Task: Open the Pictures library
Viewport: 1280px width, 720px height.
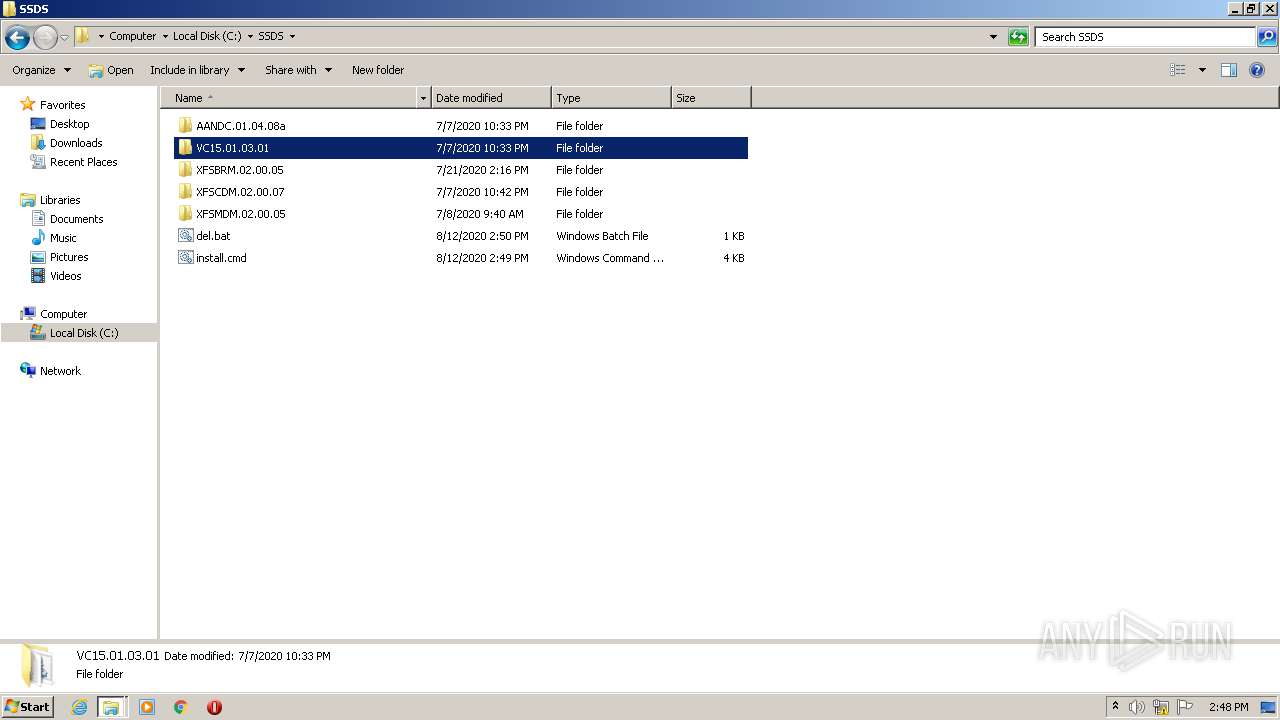Action: 69,257
